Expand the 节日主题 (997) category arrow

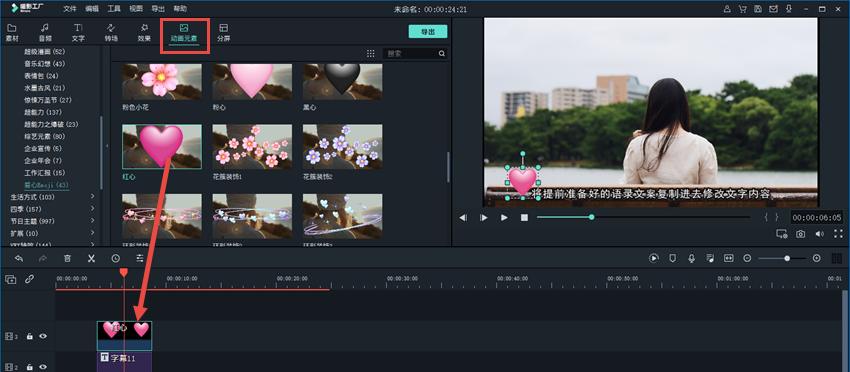tap(93, 221)
